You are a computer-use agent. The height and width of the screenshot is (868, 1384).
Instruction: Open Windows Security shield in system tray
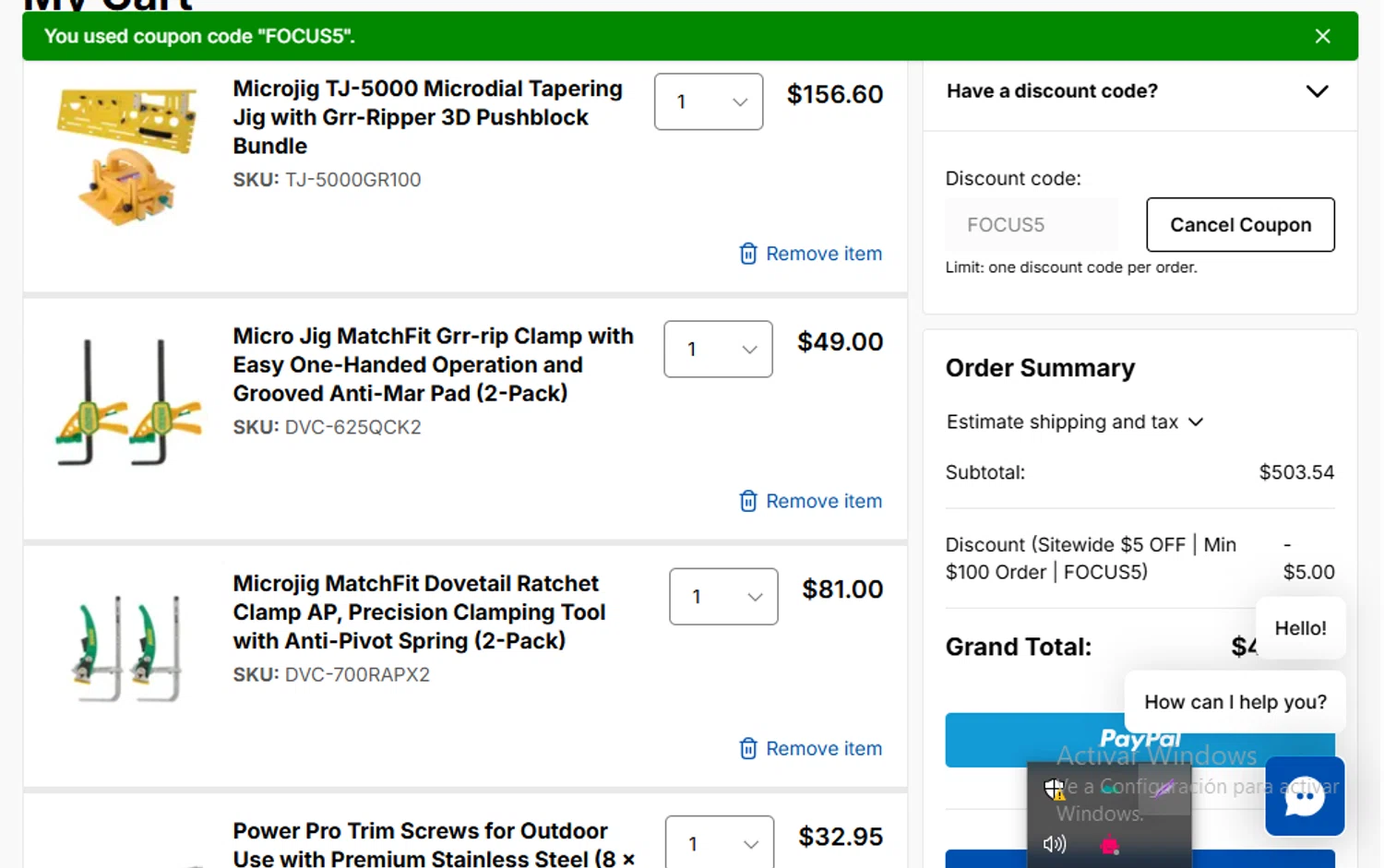1054,789
